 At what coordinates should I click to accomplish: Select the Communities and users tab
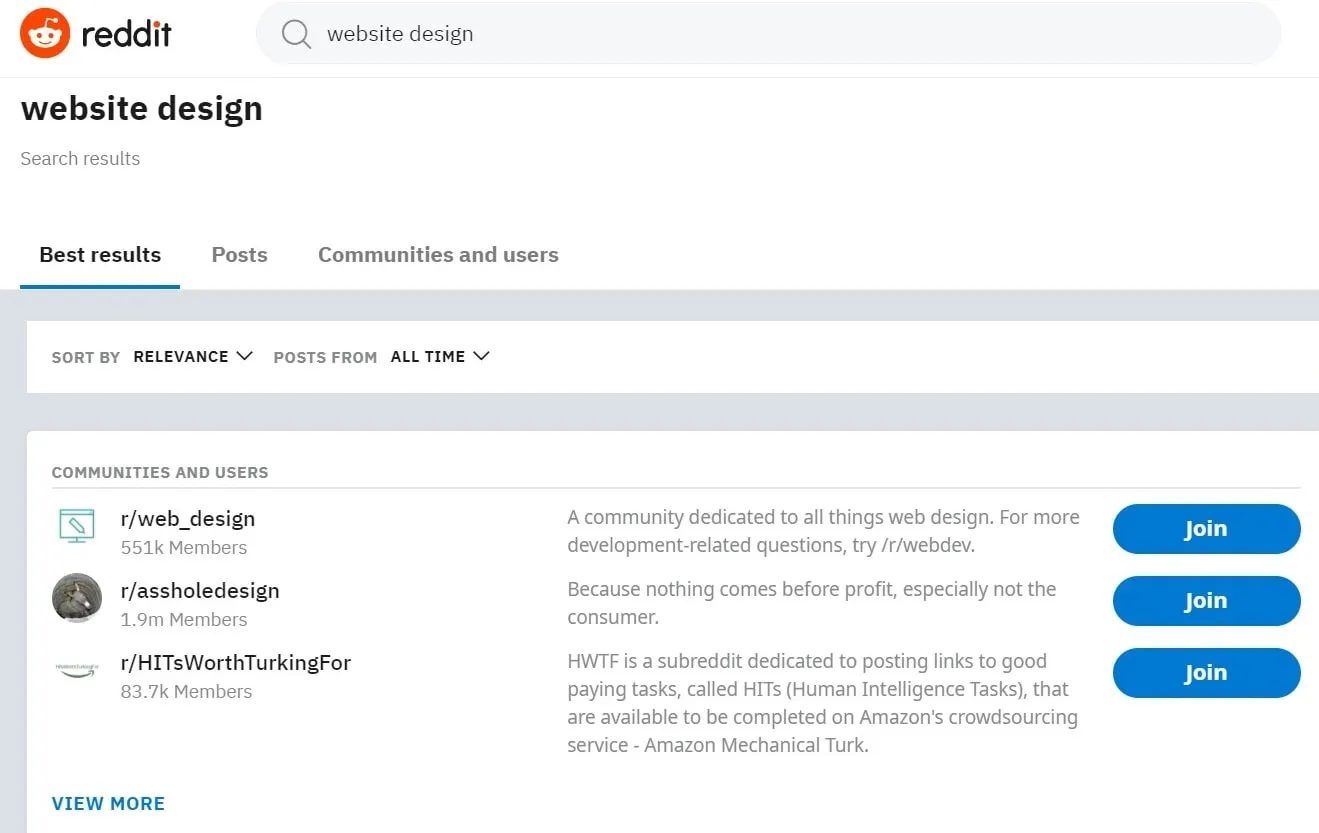click(x=438, y=255)
